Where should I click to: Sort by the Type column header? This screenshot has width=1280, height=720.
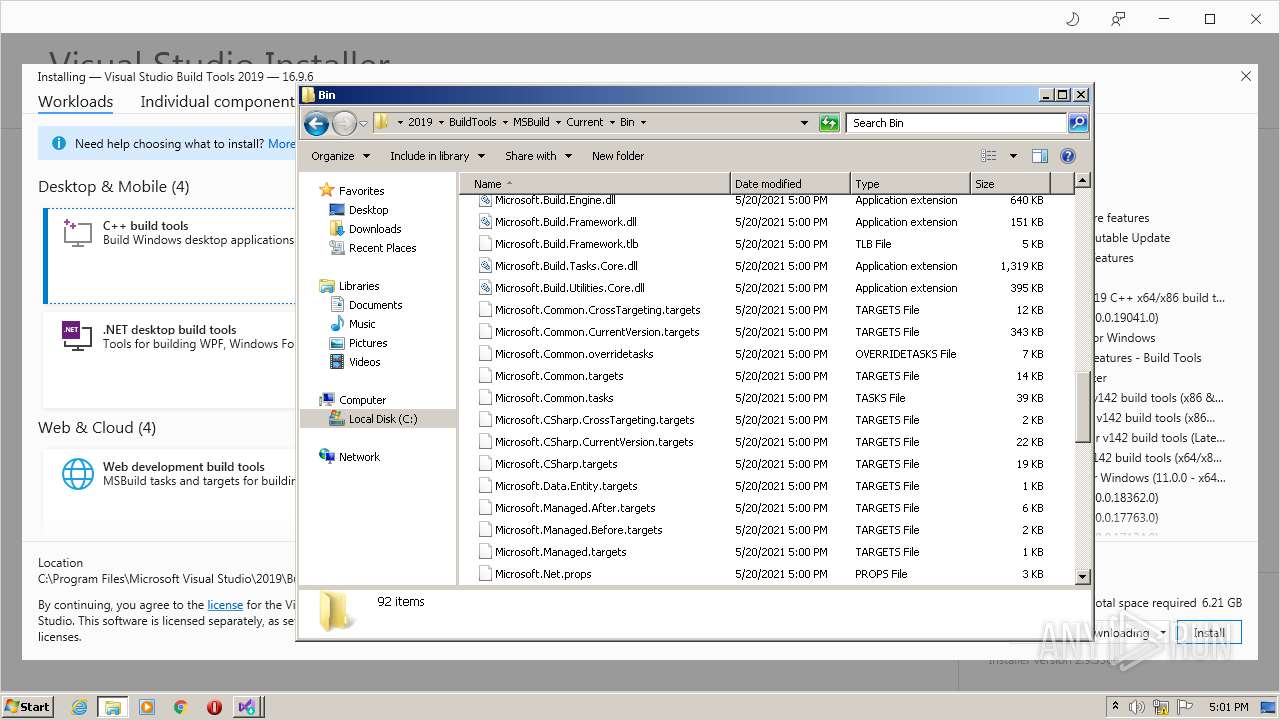pos(911,184)
